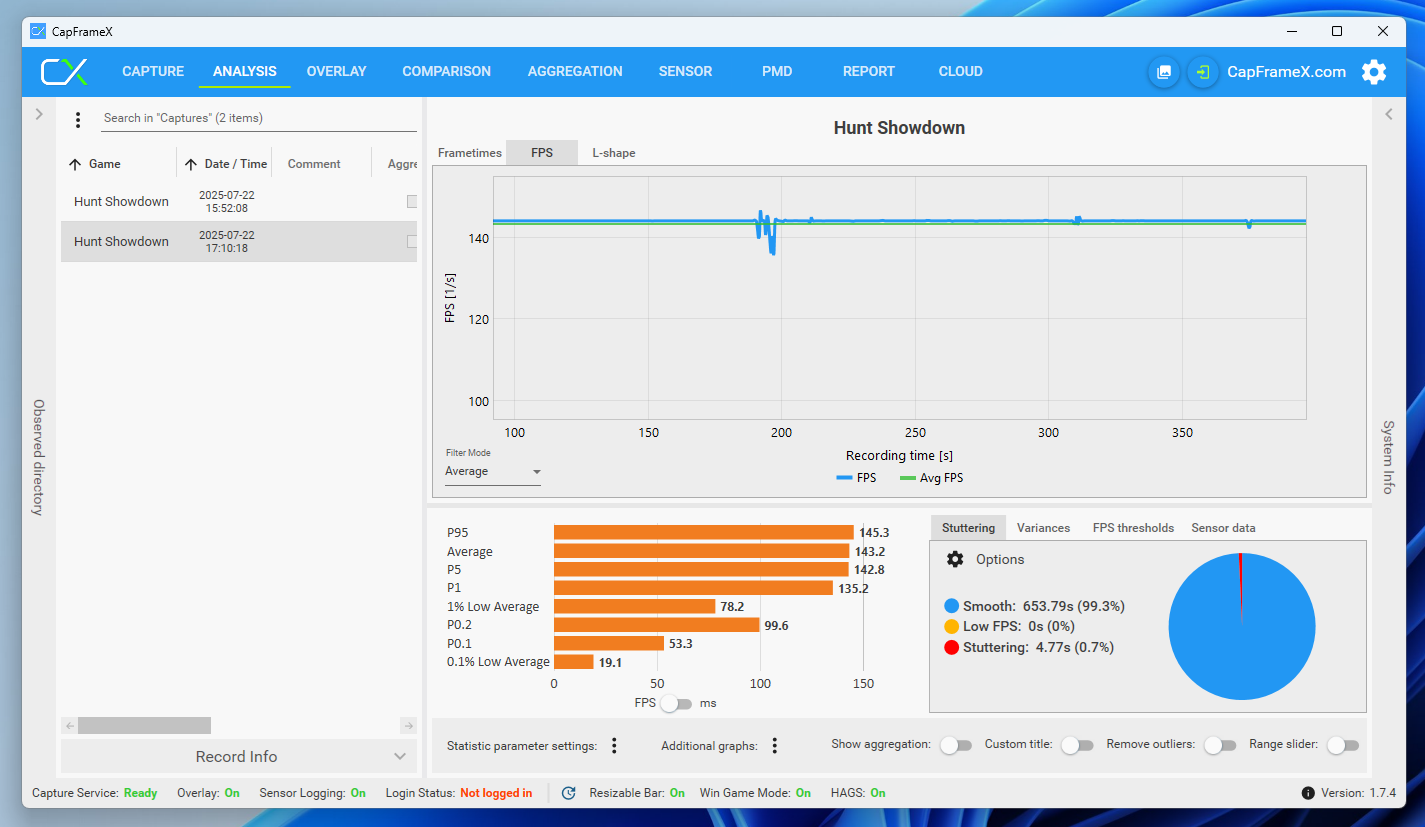Click the green login icon in header

pyautogui.click(x=1203, y=72)
